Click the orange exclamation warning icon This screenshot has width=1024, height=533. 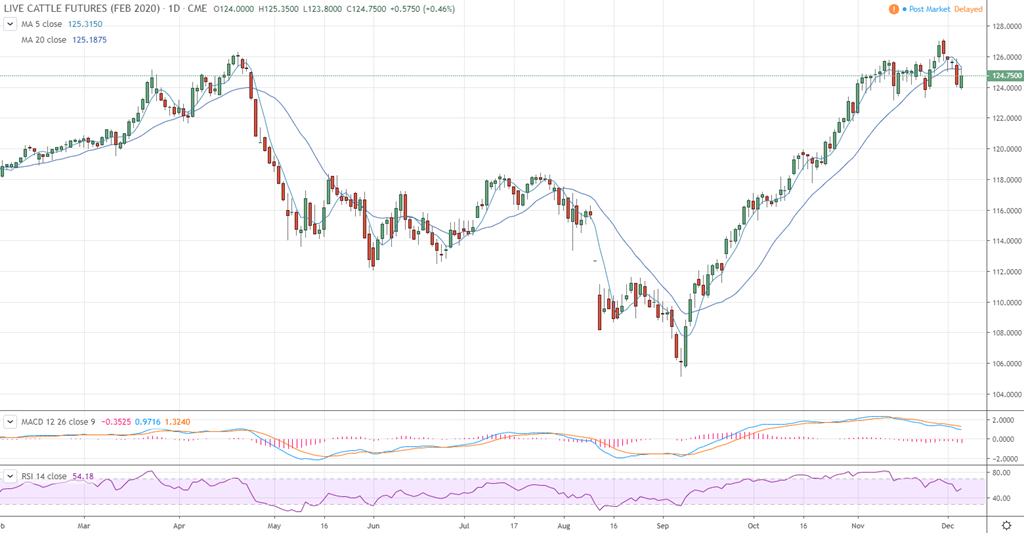tap(894, 9)
